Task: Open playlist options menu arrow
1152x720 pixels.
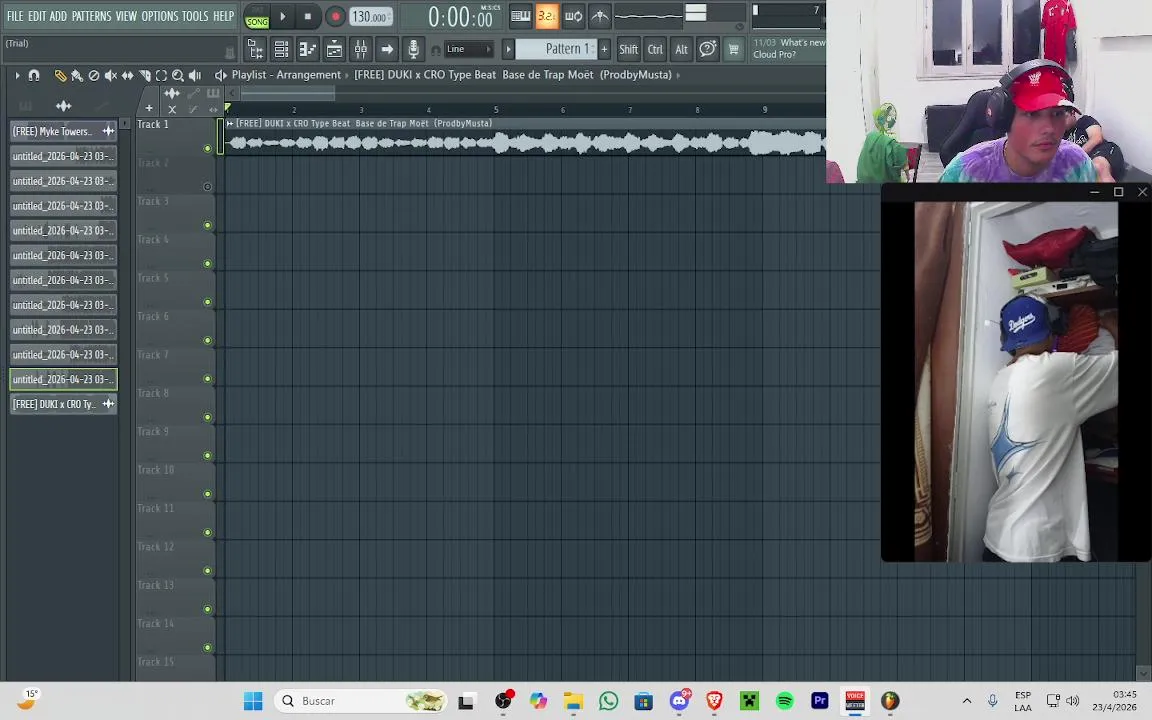Action: pyautogui.click(x=17, y=75)
